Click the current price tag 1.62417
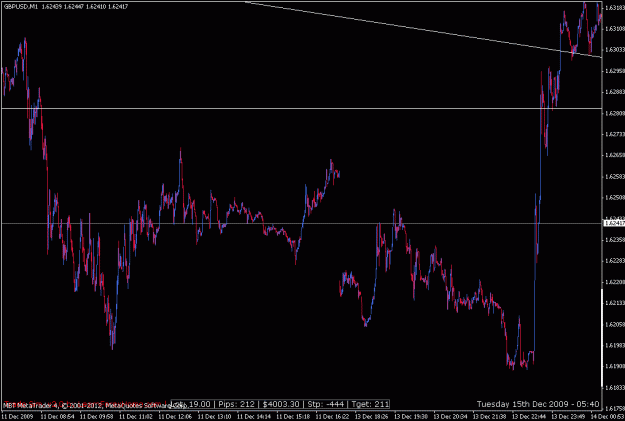 point(614,223)
